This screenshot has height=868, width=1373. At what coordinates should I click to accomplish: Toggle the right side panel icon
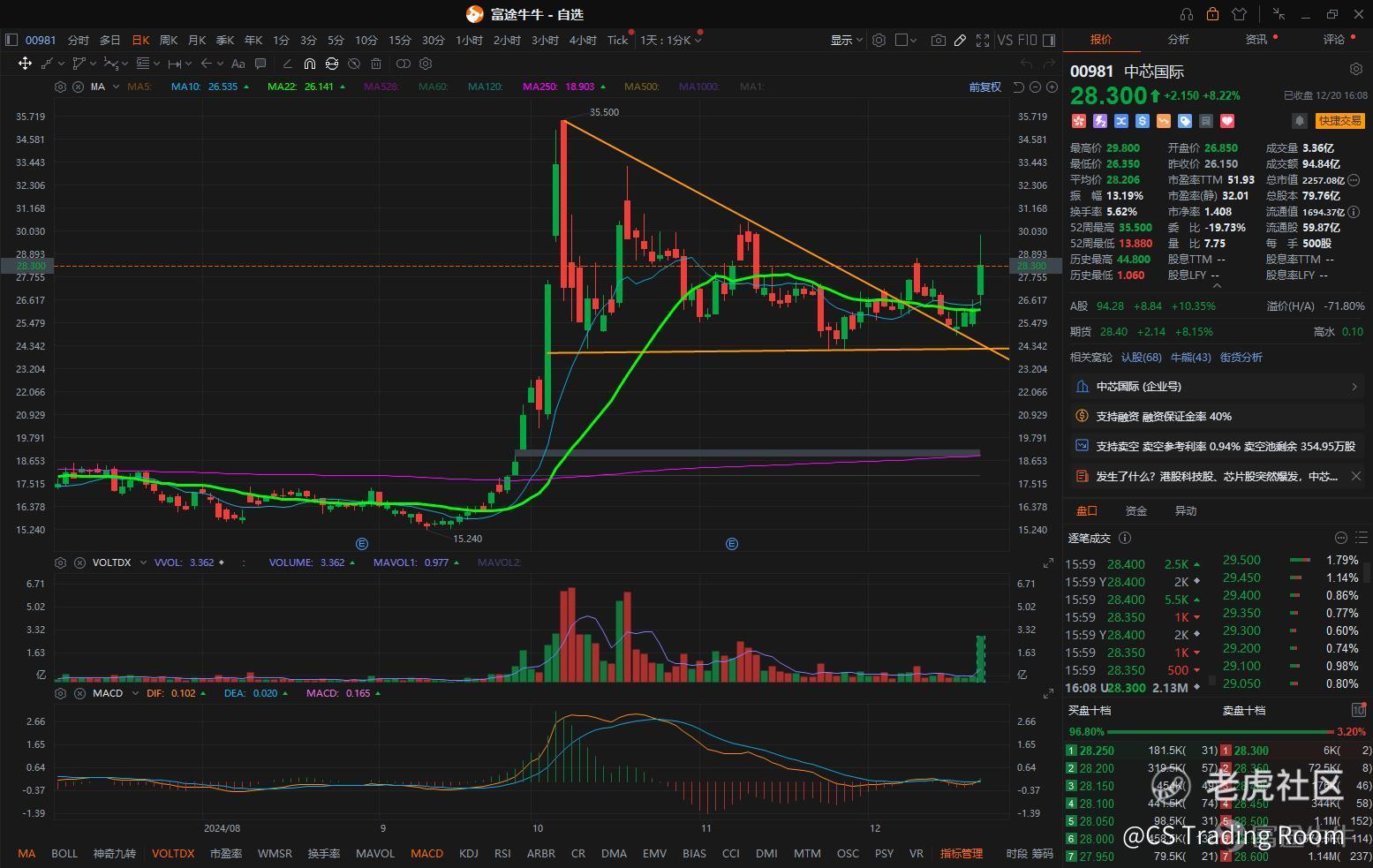[x=1049, y=40]
